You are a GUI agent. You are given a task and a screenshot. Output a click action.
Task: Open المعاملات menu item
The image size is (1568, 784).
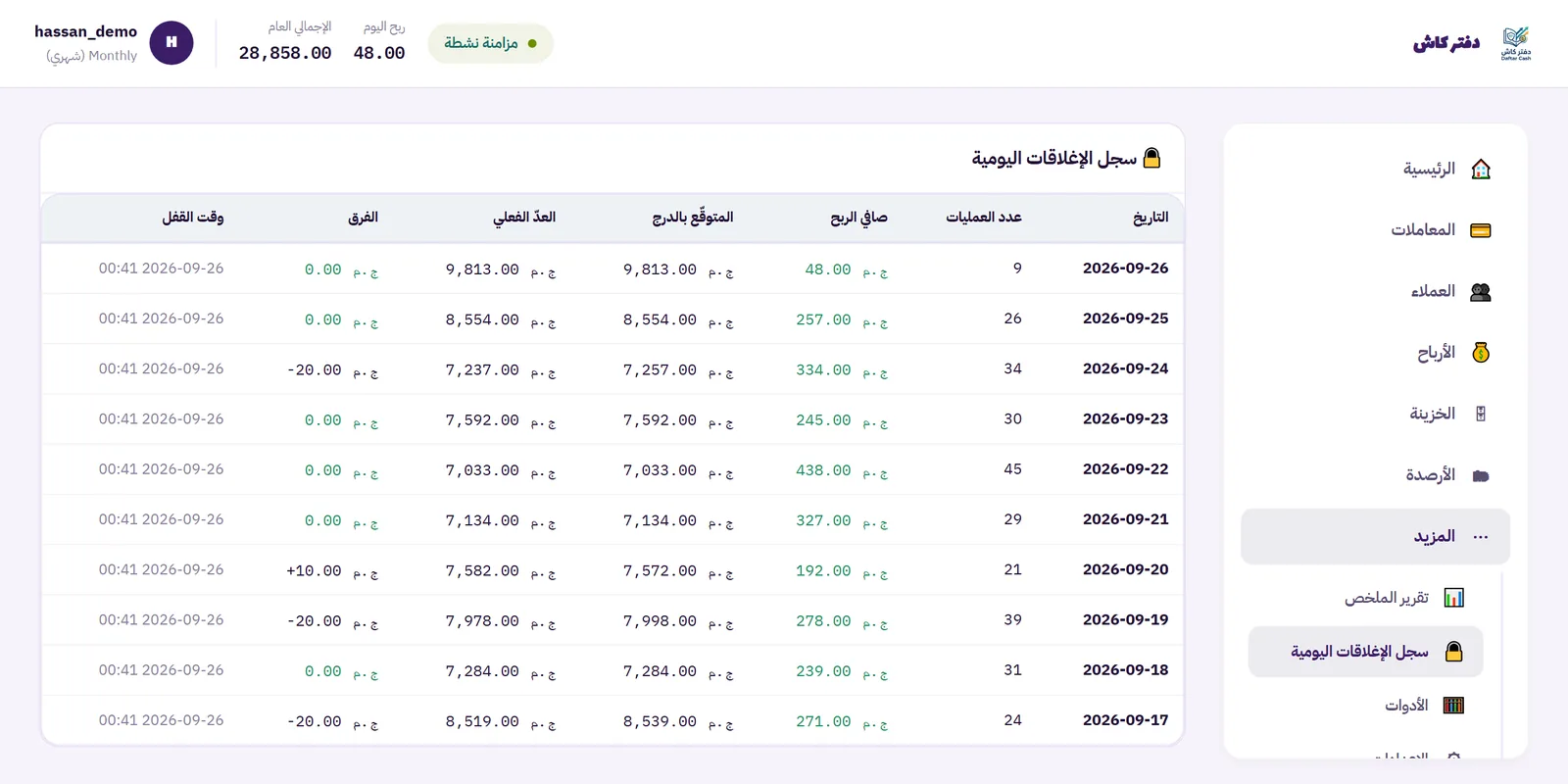point(1376,230)
